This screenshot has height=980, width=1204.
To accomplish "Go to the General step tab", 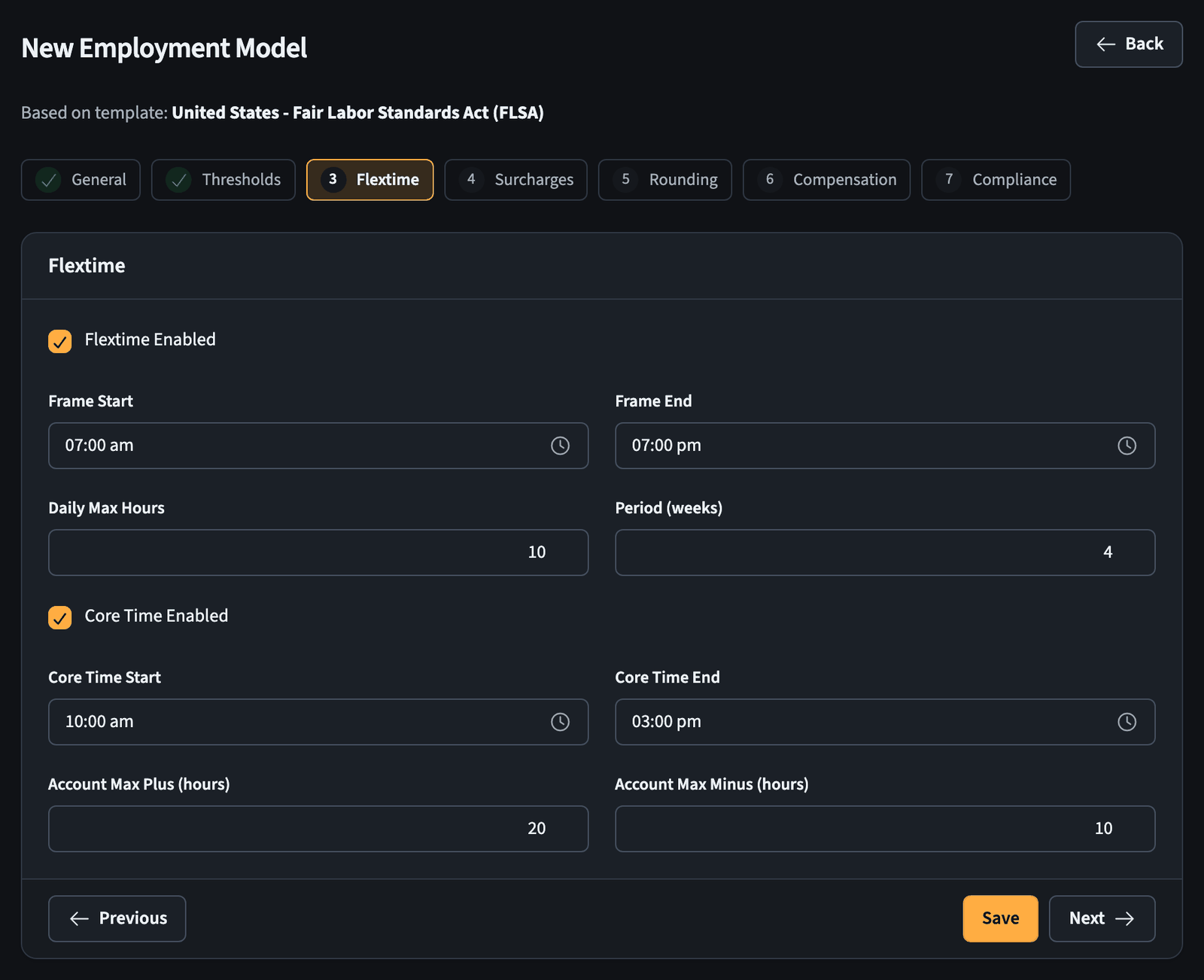I will pyautogui.click(x=81, y=180).
